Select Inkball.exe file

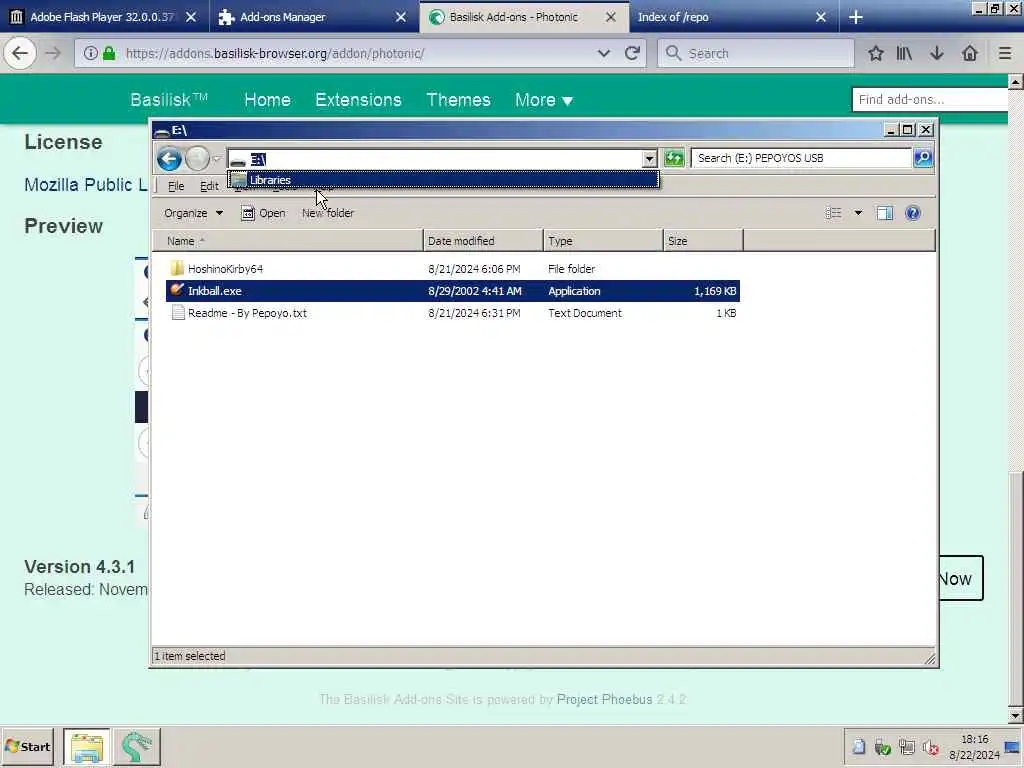click(453, 291)
